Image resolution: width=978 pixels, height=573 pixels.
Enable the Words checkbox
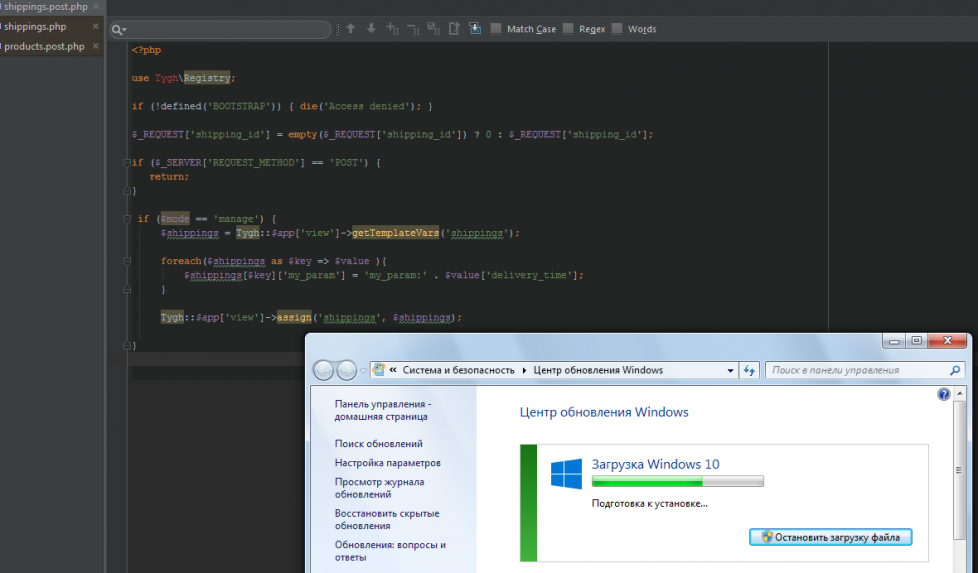[617, 29]
